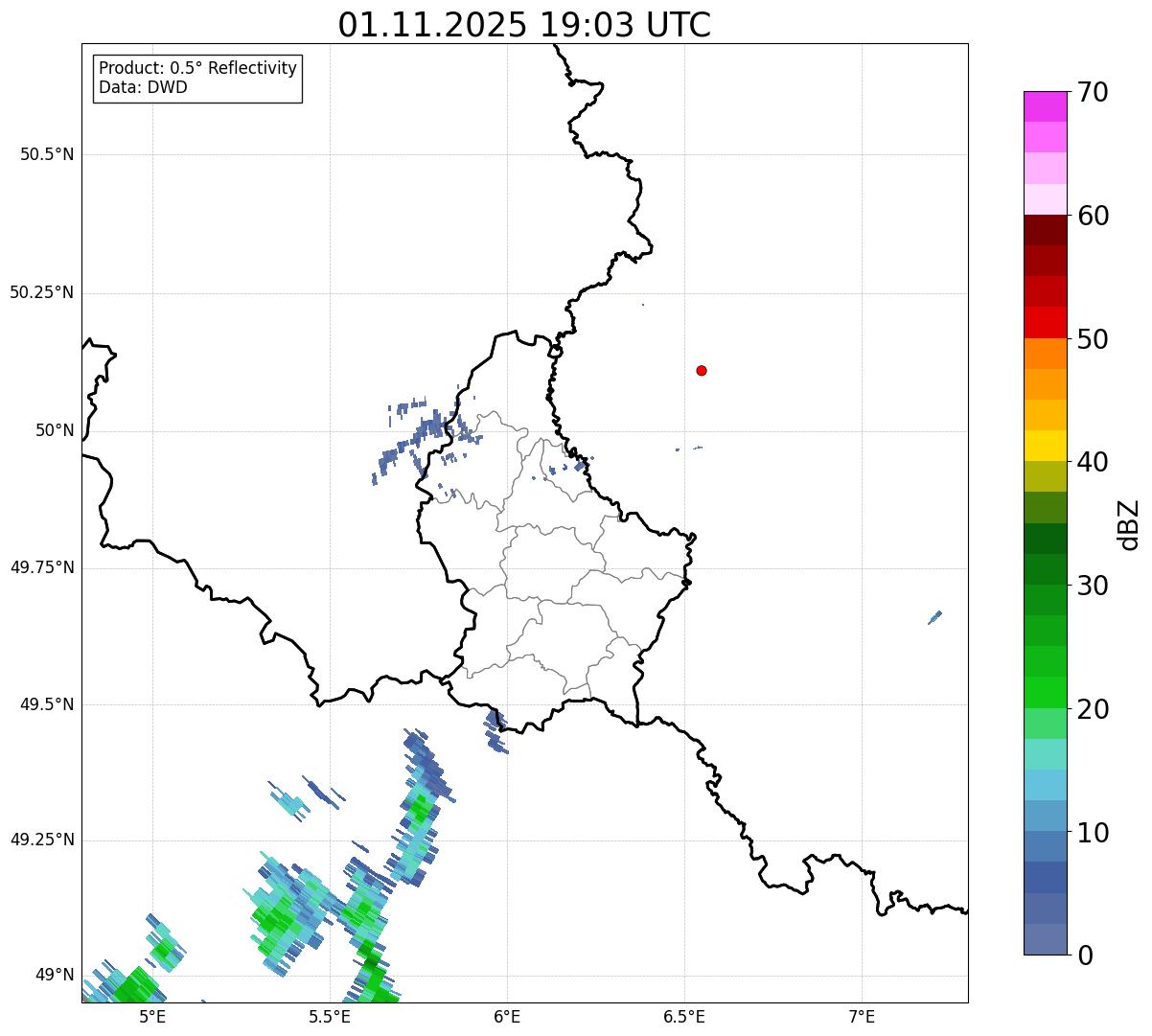
Task: Click the 5.5°E longitude label
Action: [330, 1016]
